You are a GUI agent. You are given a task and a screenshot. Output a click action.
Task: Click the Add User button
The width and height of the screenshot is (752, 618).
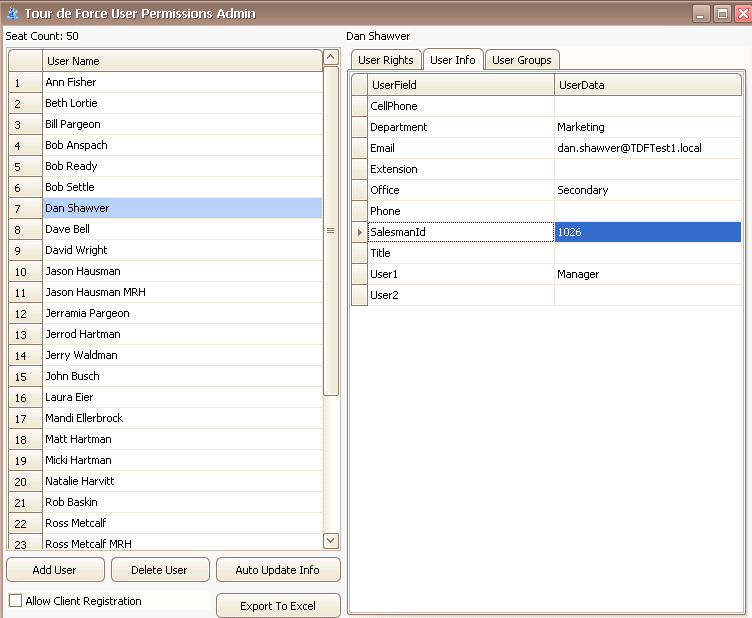coord(55,570)
